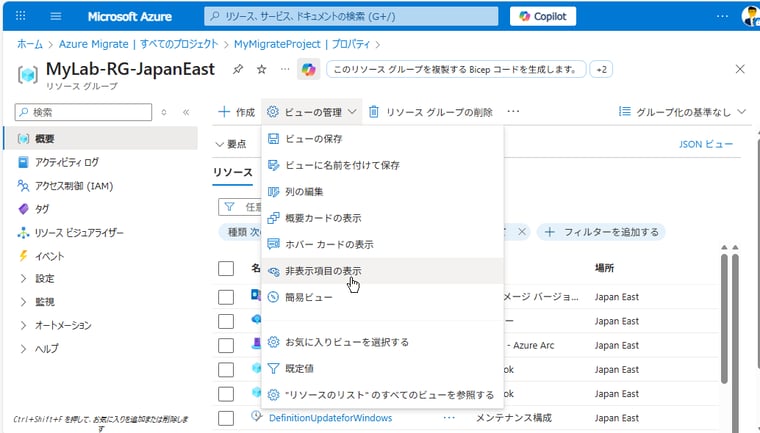Choose 簡易ビュー menu item
This screenshot has width=760, height=433.
coord(382,297)
